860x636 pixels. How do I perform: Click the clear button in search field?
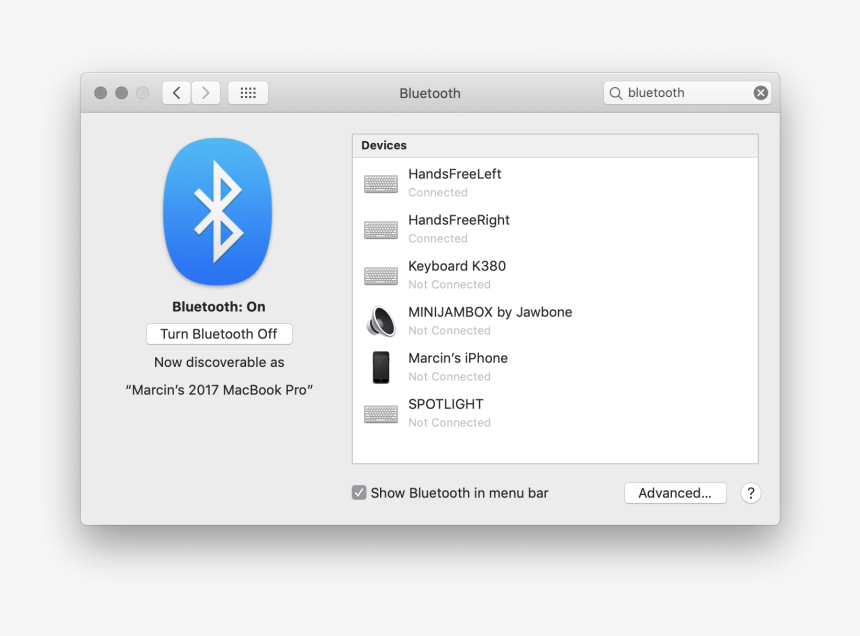(x=760, y=92)
